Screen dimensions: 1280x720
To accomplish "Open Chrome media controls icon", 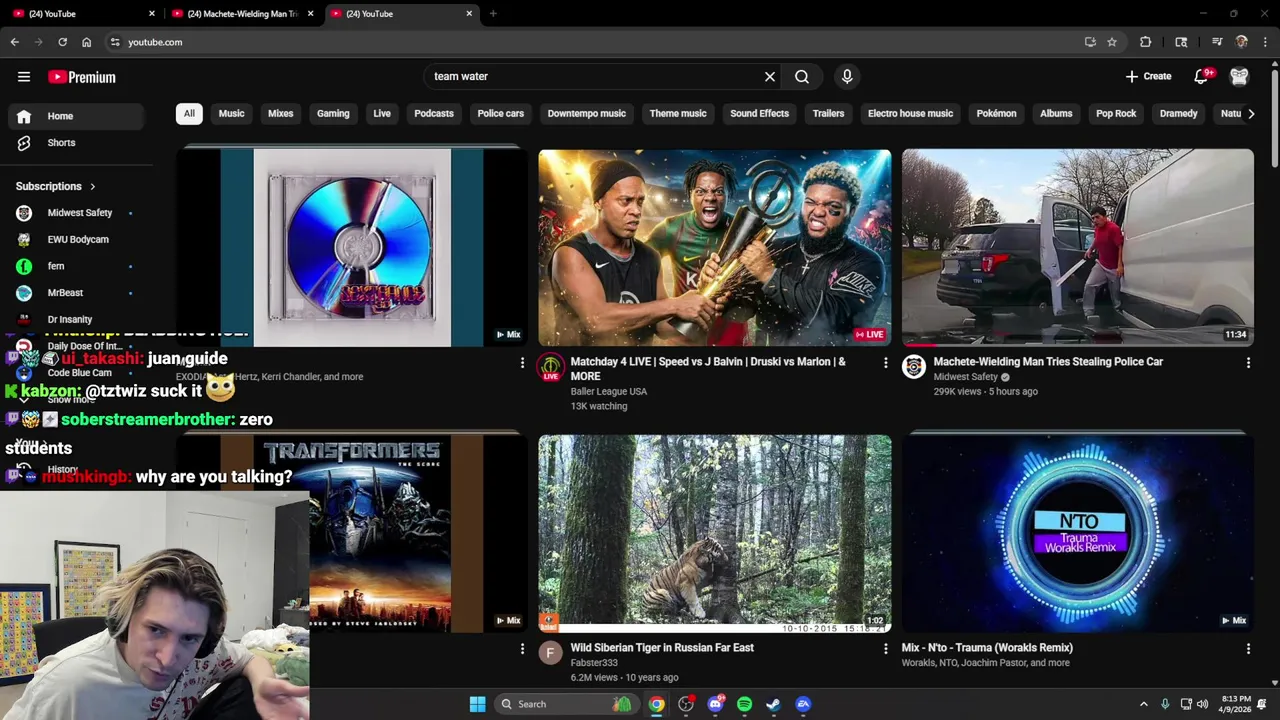I will pyautogui.click(x=1217, y=42).
